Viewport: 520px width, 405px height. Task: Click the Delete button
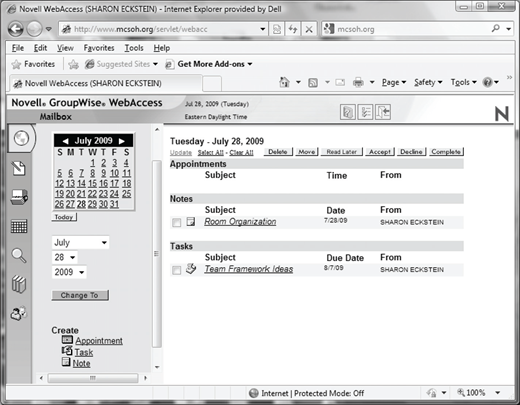278,152
